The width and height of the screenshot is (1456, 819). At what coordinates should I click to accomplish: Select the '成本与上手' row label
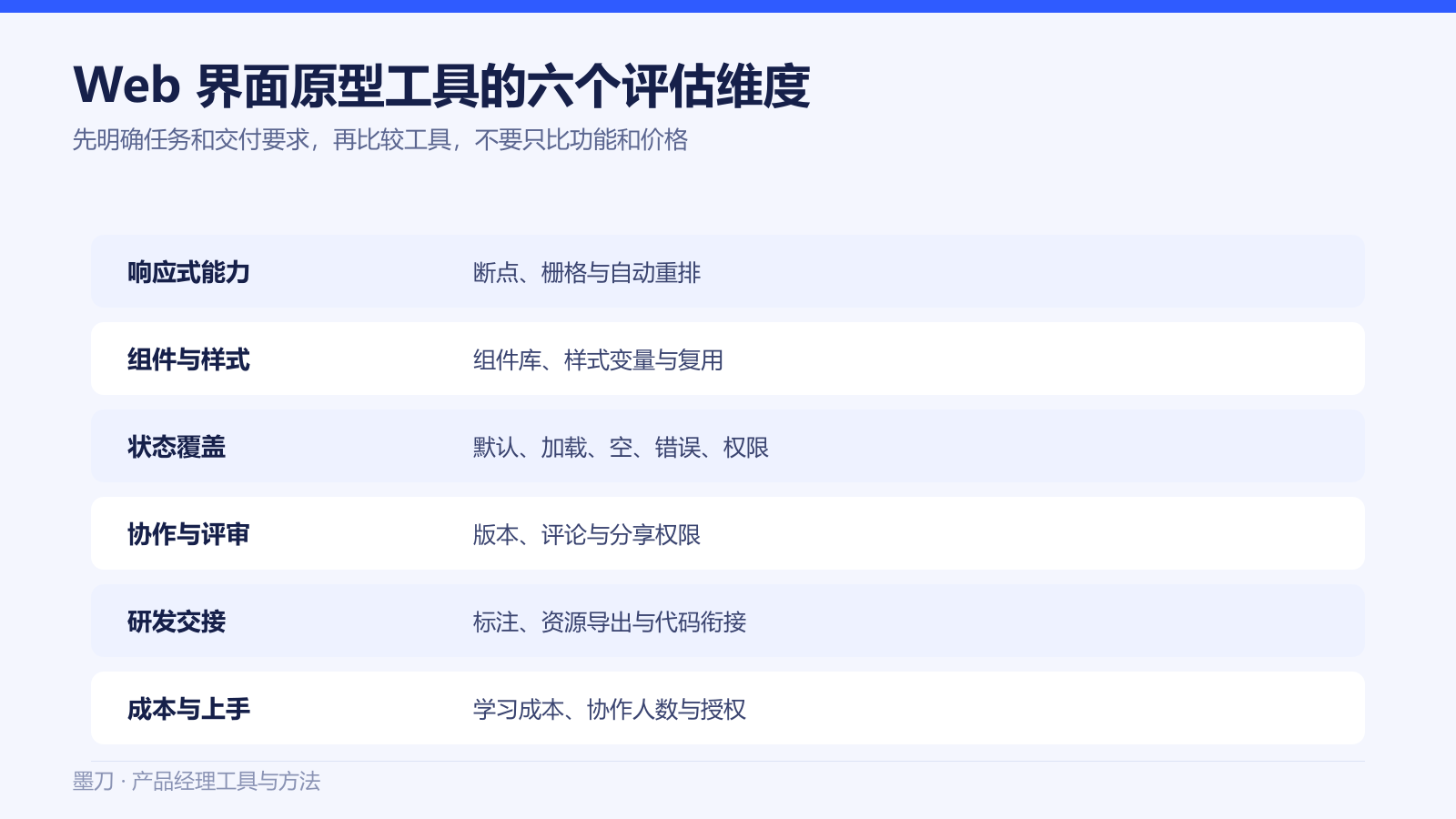click(188, 709)
